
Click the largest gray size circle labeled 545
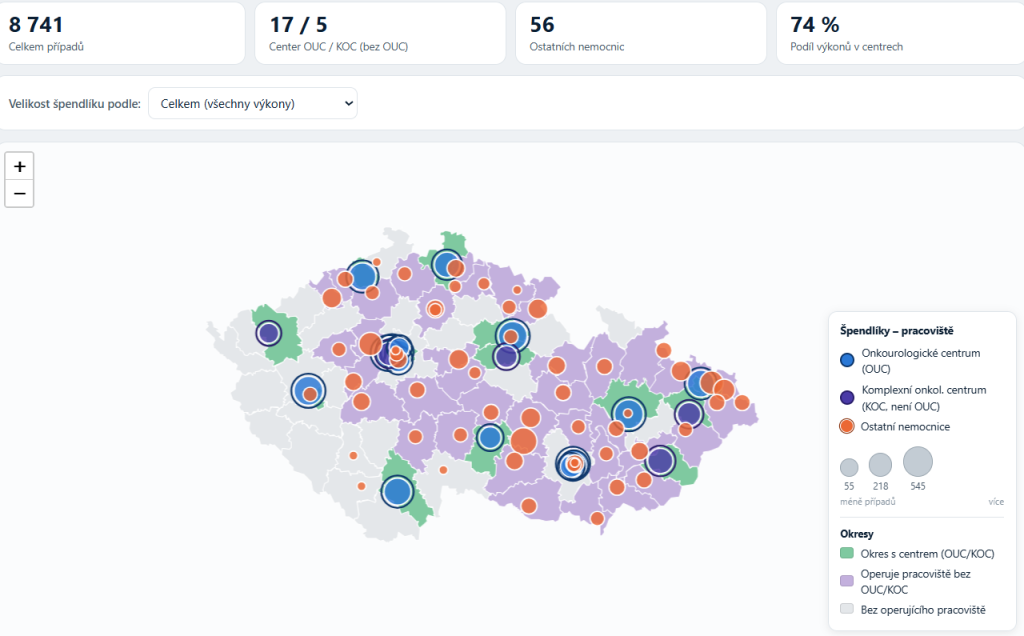coord(918,462)
